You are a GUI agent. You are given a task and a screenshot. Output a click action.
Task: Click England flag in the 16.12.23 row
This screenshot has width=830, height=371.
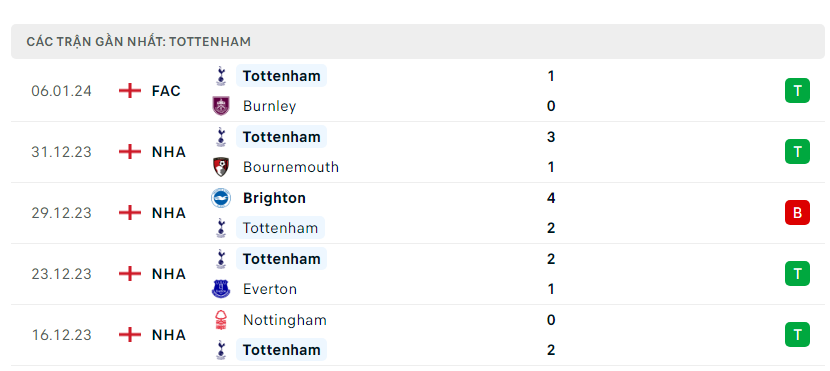coord(130,335)
